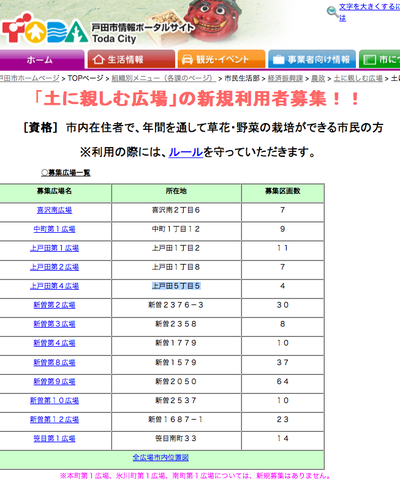400x487 pixels.
Task: Click the red oni mask image
Action: tap(211, 20)
